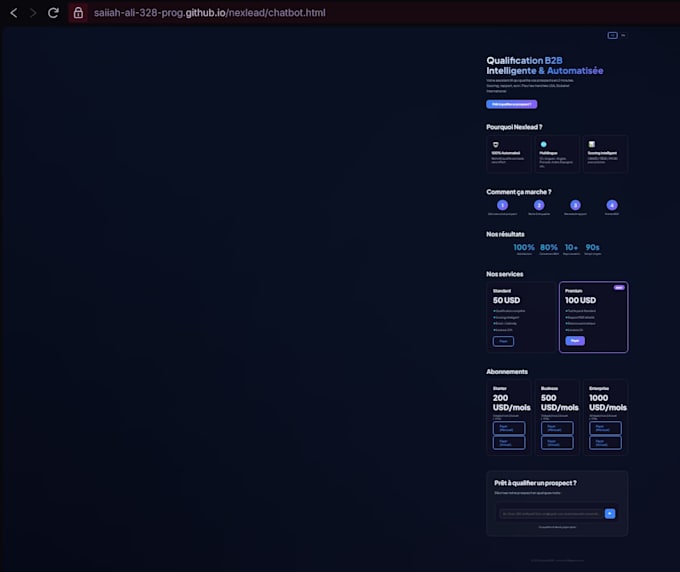The image size is (680, 572).
Task: Click the '50 USD' price text
Action: (x=506, y=300)
